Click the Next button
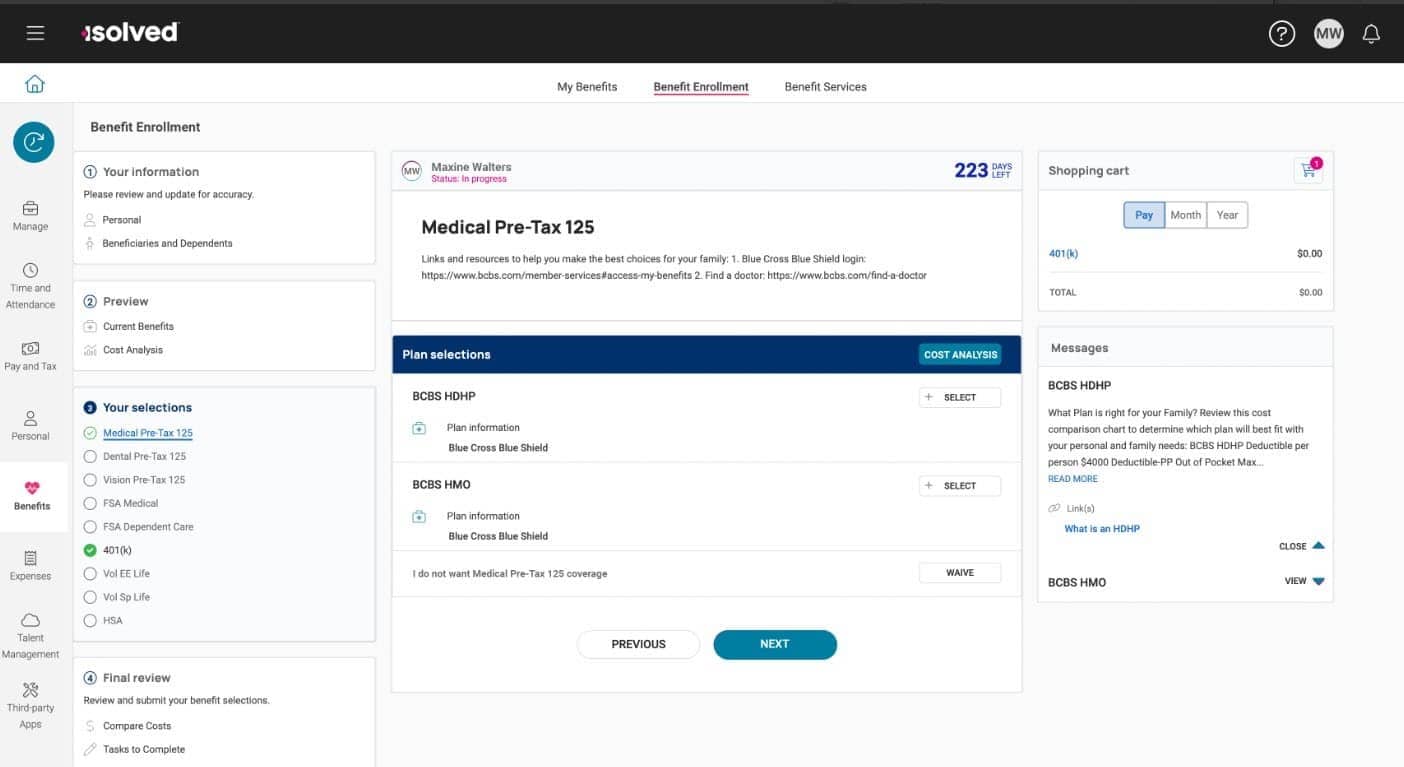 [x=775, y=644]
